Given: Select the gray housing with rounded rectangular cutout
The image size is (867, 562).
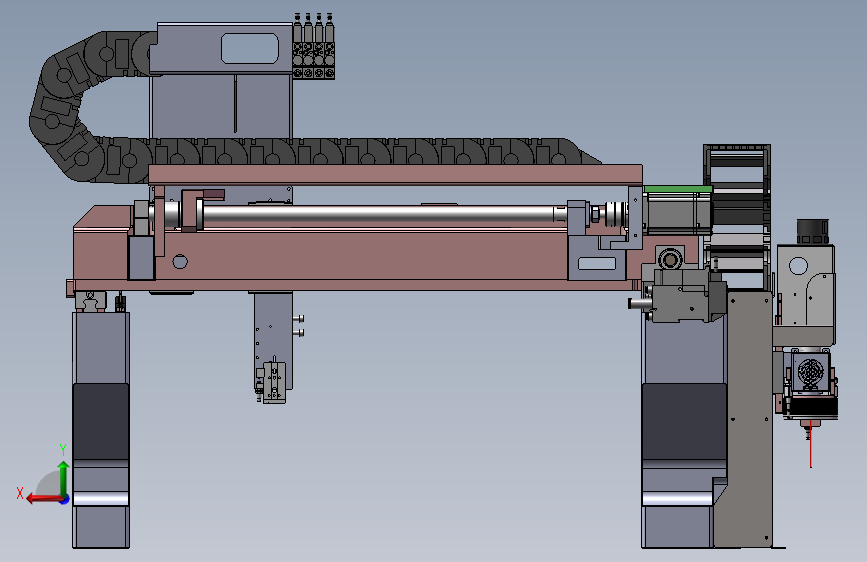Looking at the screenshot, I should pyautogui.click(x=221, y=48).
